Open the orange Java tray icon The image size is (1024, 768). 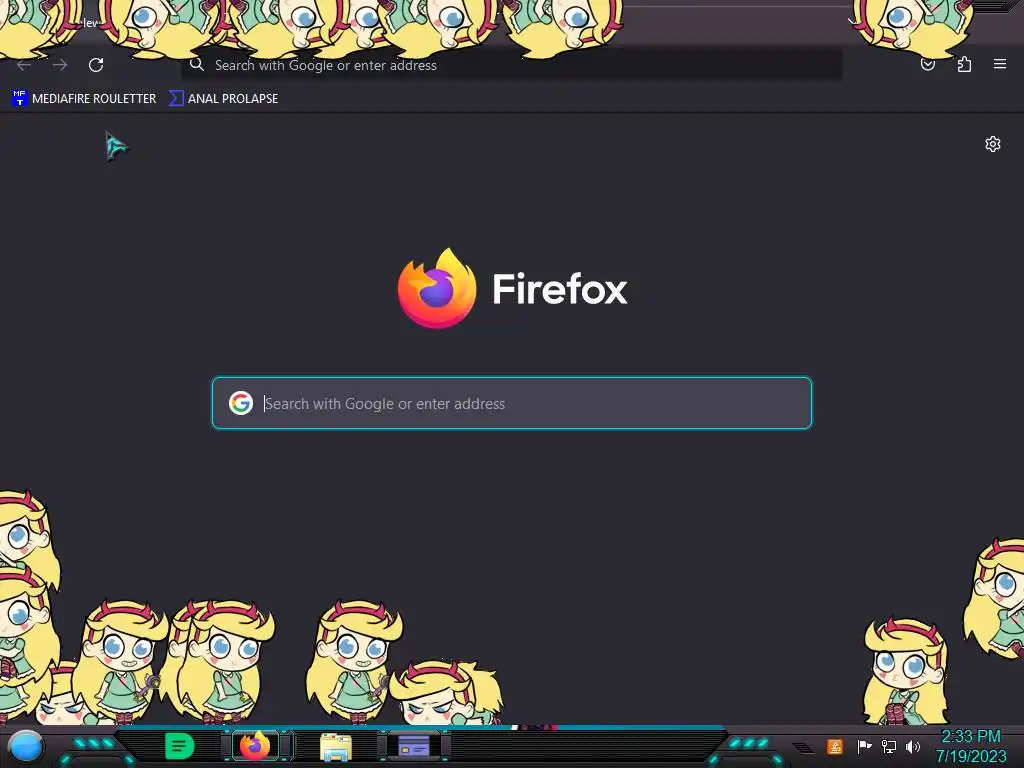(834, 746)
